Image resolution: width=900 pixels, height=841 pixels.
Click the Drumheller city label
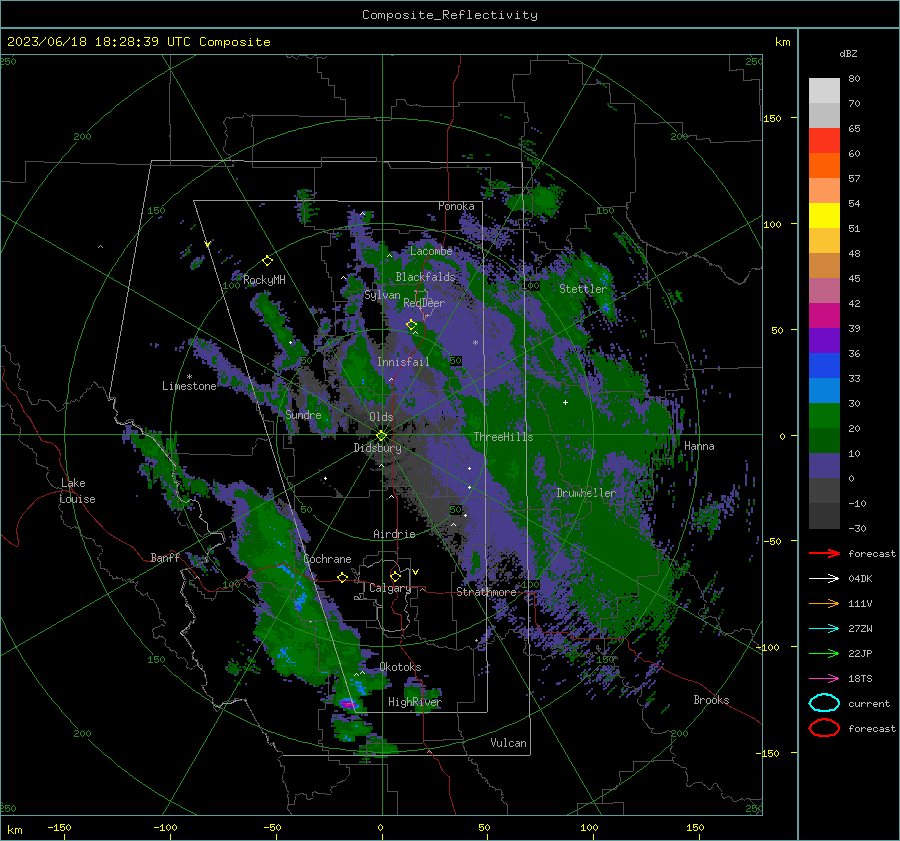coord(586,493)
